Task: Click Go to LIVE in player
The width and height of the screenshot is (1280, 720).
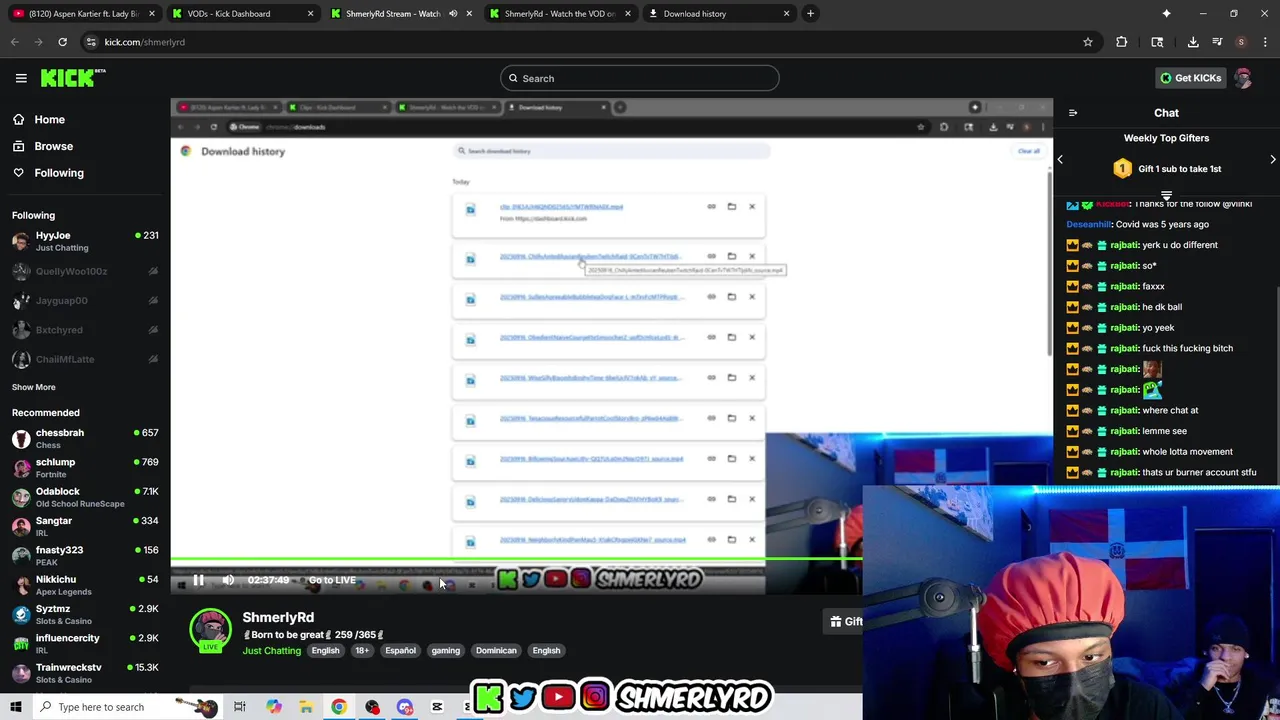Action: (x=332, y=580)
